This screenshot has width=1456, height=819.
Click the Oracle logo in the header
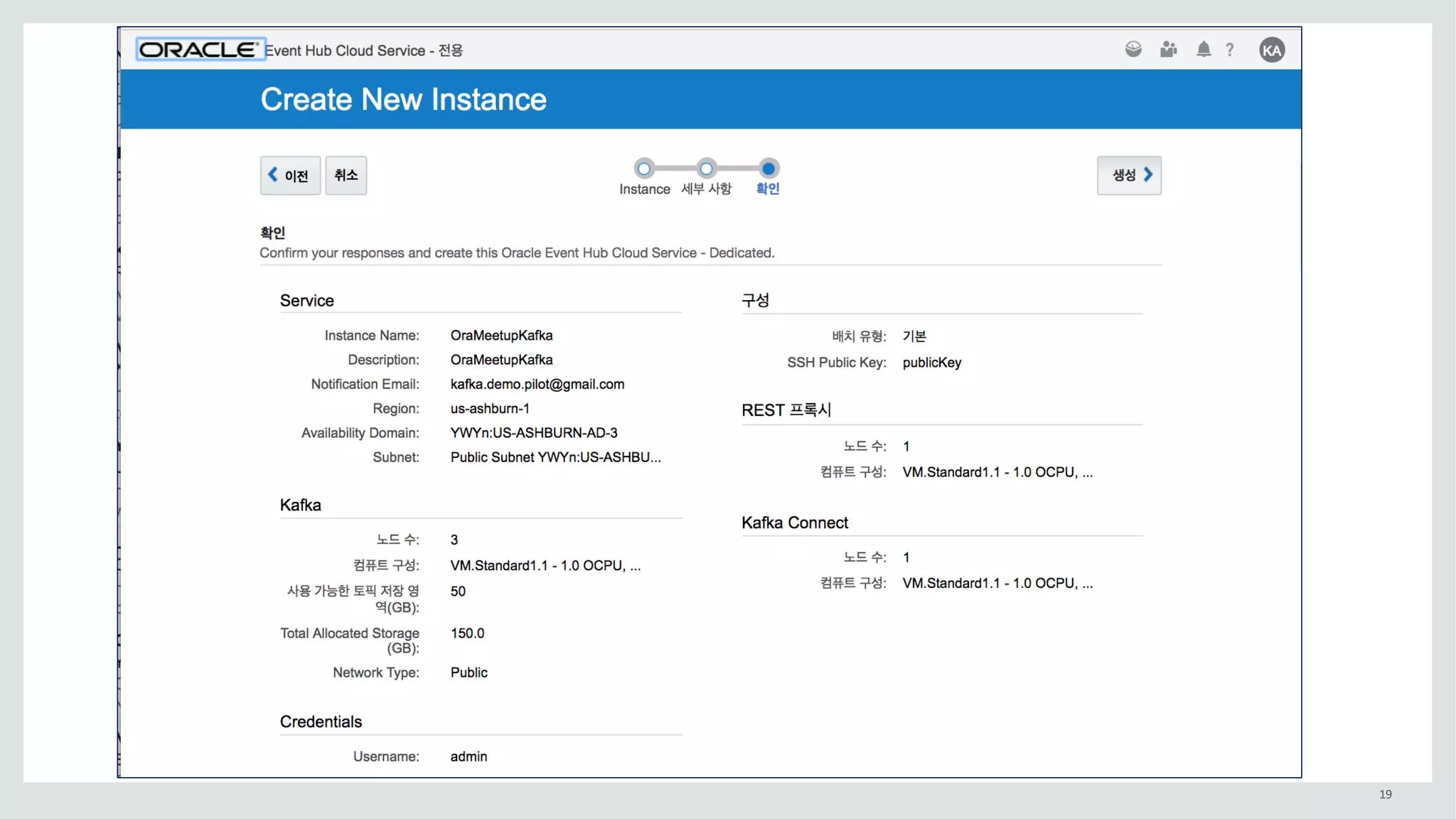200,50
